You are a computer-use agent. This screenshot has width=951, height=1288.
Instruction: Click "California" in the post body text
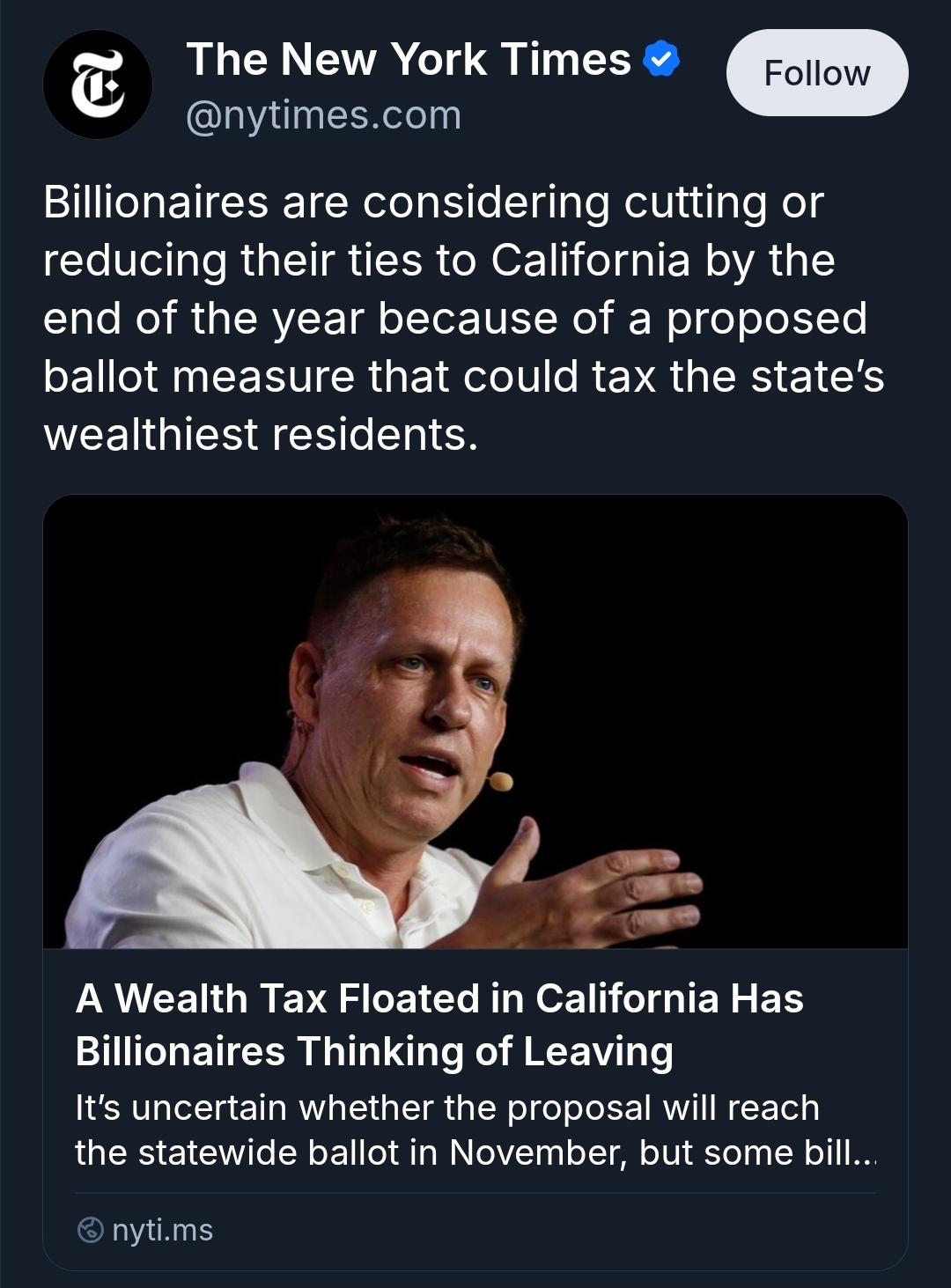coord(590,261)
